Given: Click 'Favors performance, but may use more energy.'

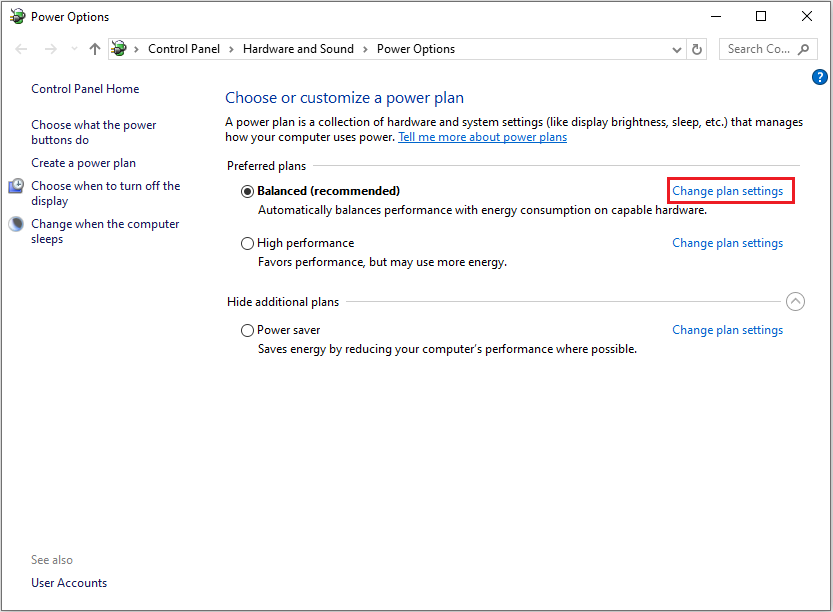Looking at the screenshot, I should pyautogui.click(x=382, y=262).
